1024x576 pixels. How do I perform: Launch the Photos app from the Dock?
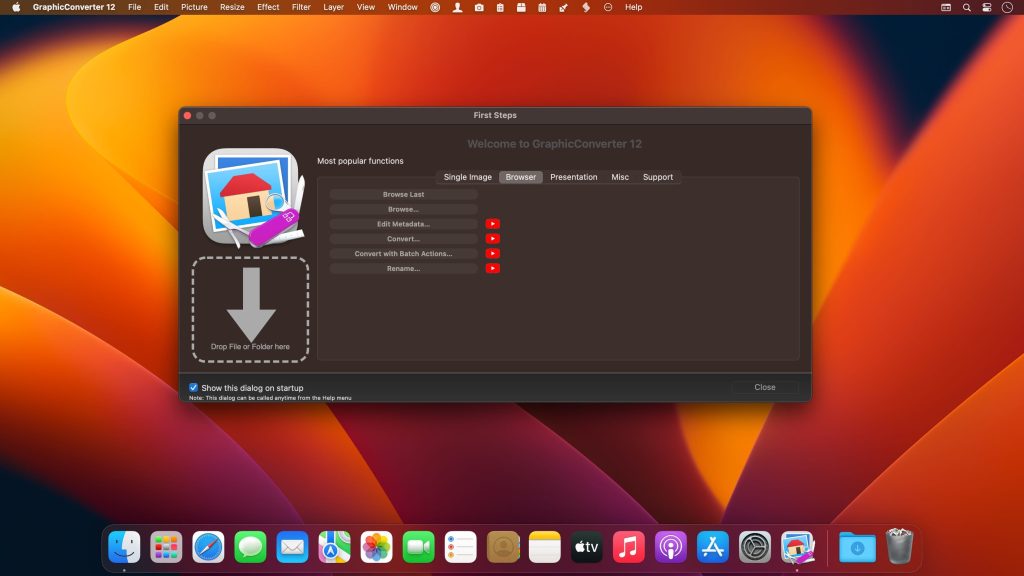pyautogui.click(x=375, y=547)
